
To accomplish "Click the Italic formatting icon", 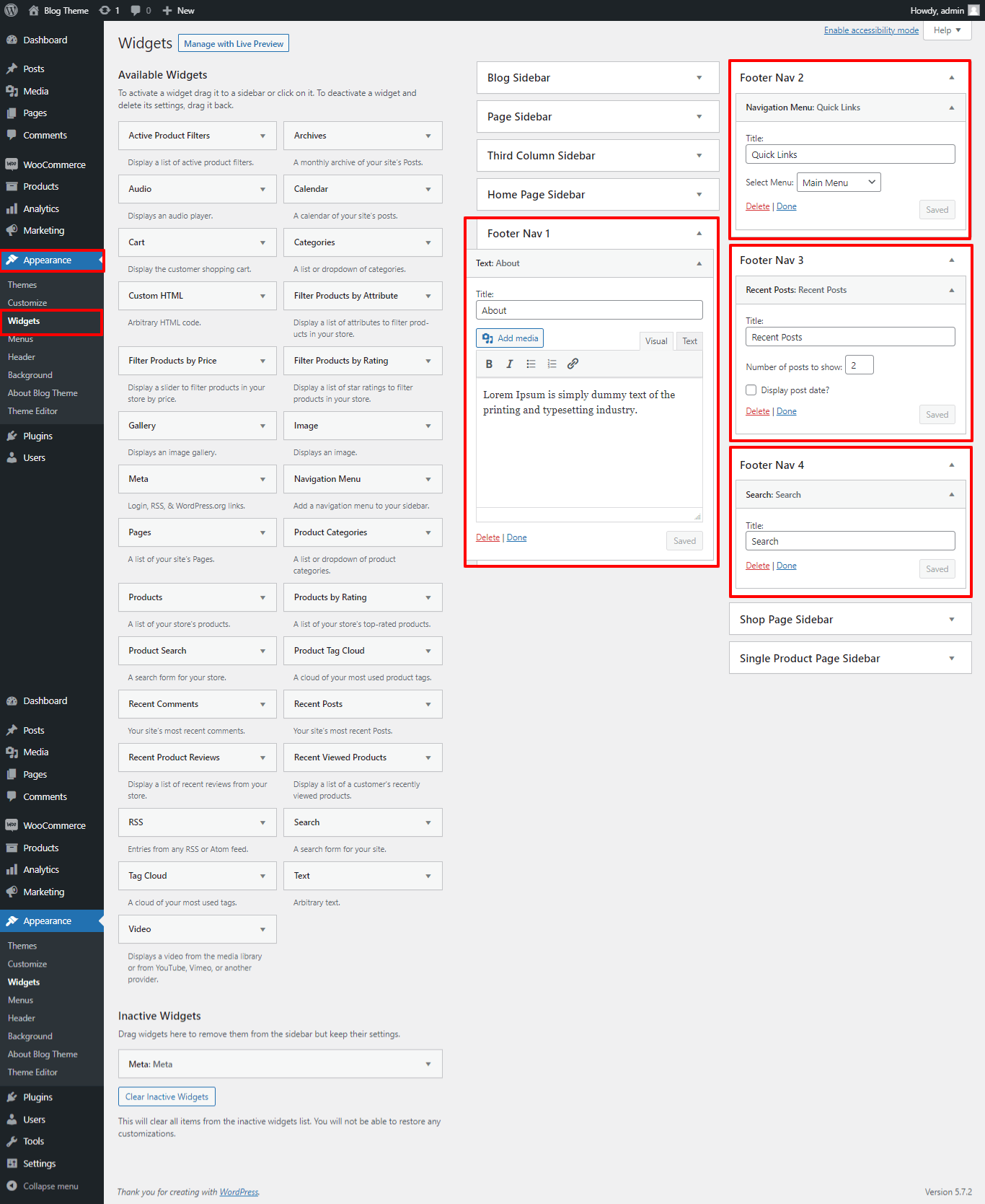I will (510, 364).
